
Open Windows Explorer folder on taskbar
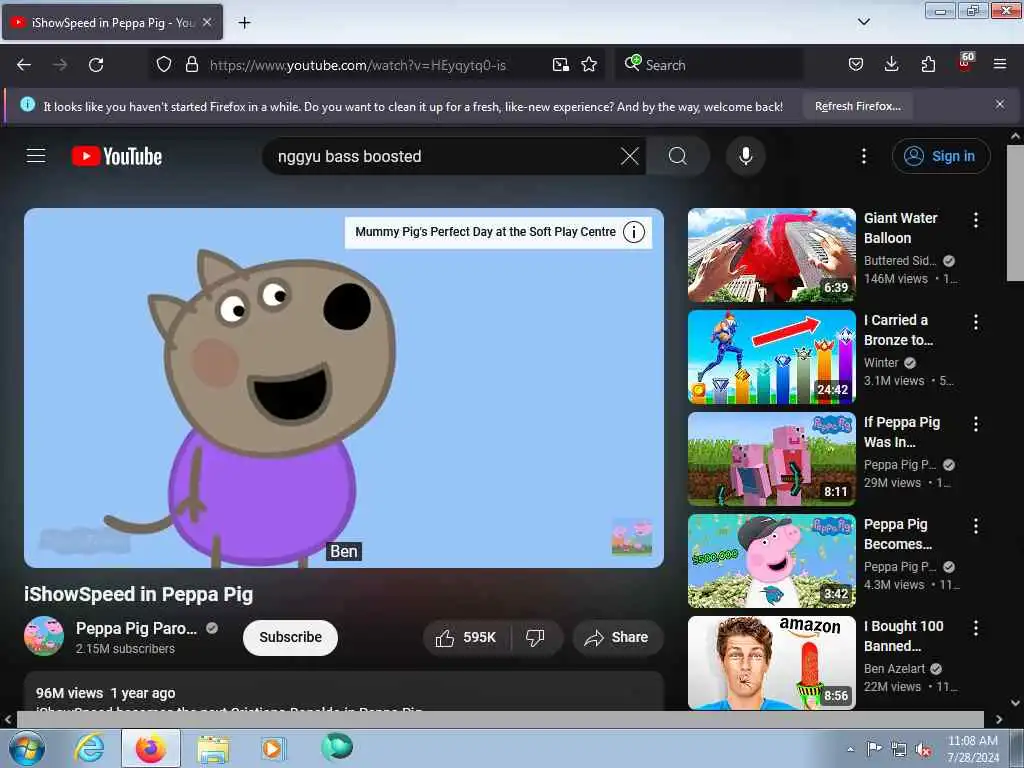pyautogui.click(x=214, y=748)
